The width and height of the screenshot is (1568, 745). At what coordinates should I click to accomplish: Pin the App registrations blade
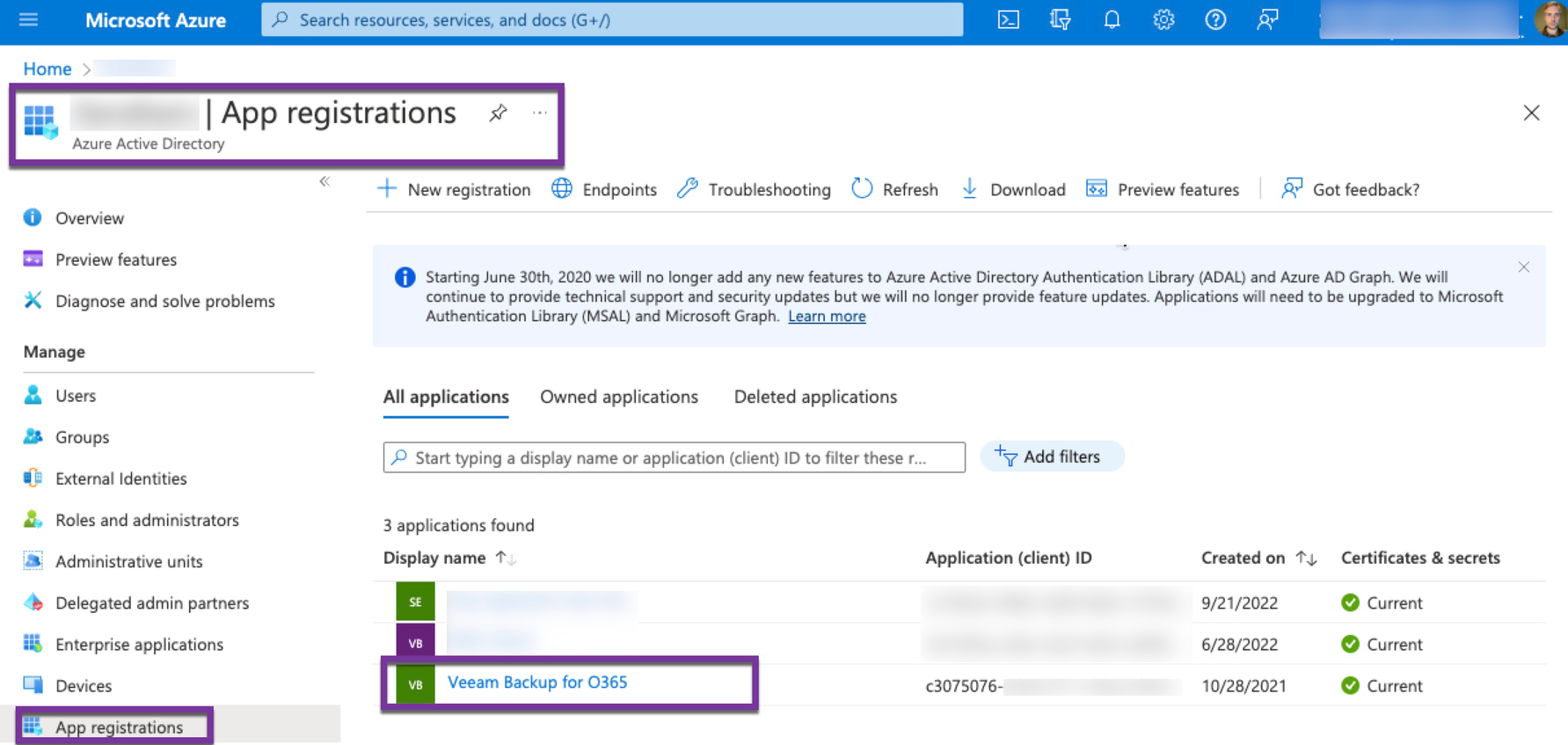pos(499,113)
